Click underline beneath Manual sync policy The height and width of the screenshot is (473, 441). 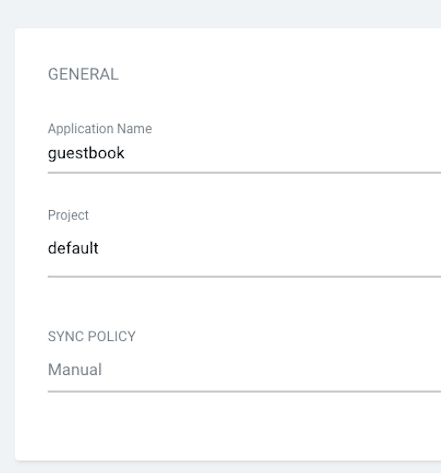click(244, 391)
